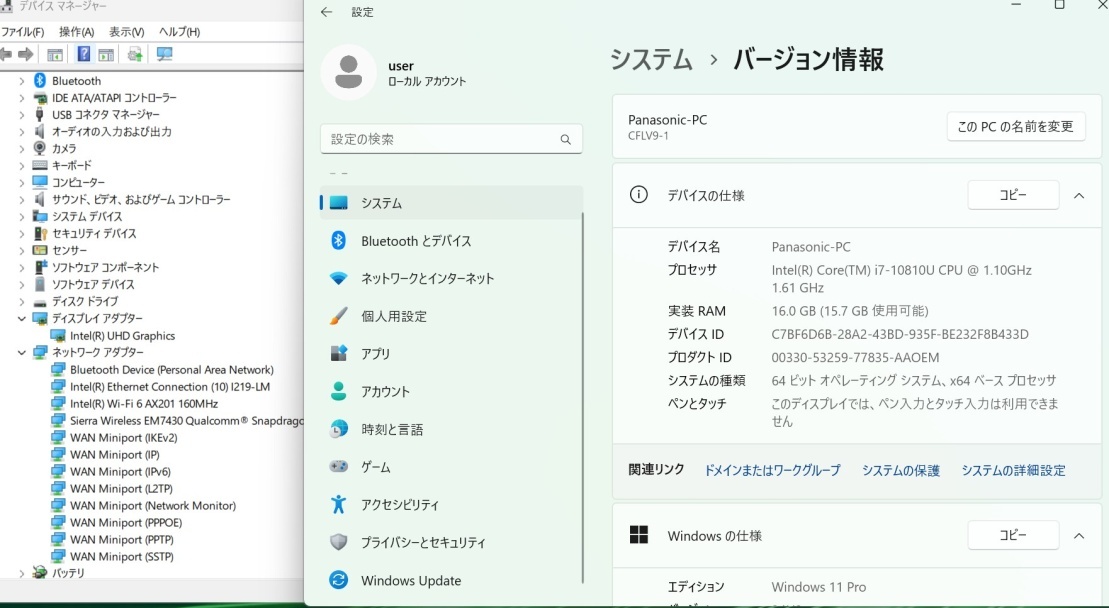Open the ヘルプ(H) menu
1109x608 pixels.
pyautogui.click(x=180, y=32)
